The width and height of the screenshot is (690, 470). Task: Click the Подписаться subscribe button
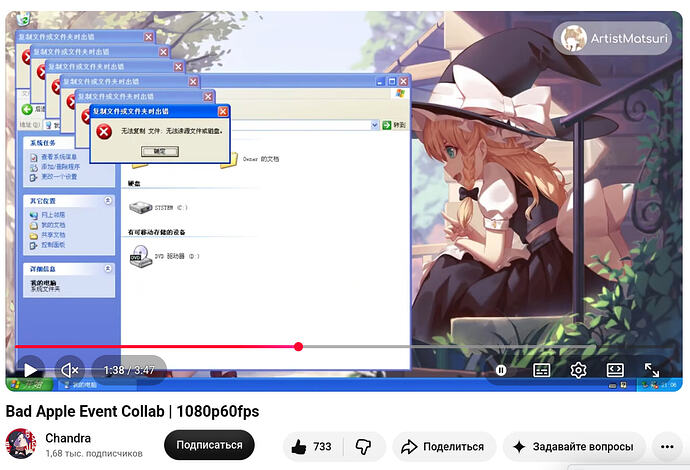click(x=209, y=445)
